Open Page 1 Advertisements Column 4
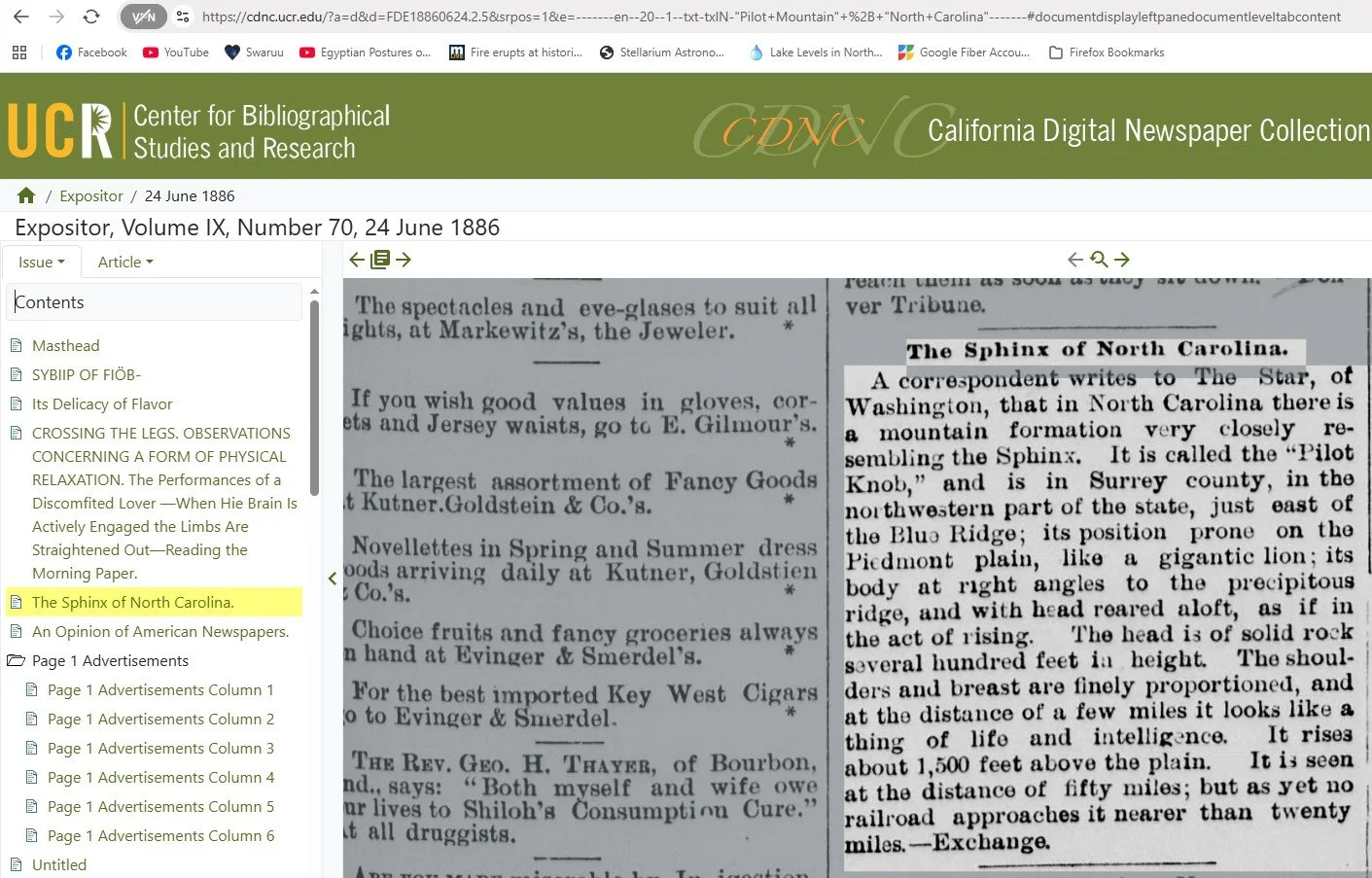The image size is (1372, 878). [160, 777]
